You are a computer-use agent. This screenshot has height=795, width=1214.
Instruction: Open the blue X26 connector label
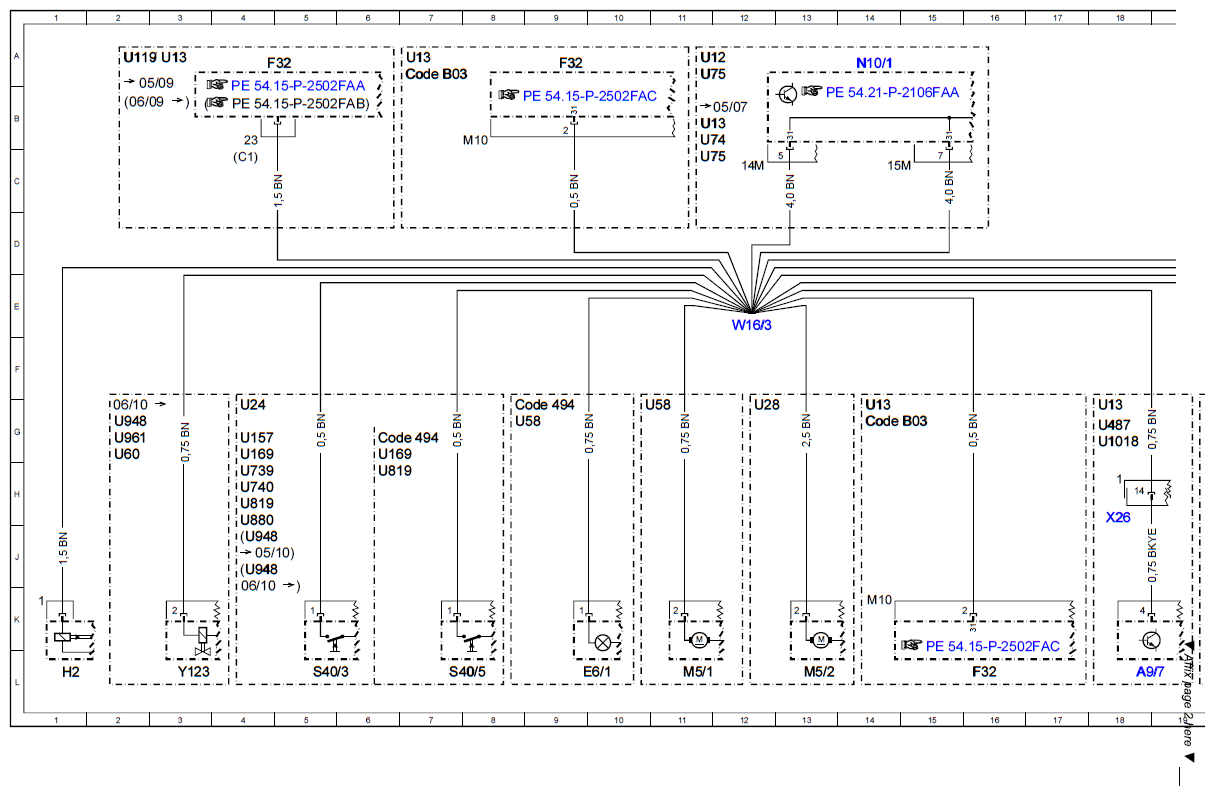[x=1118, y=518]
